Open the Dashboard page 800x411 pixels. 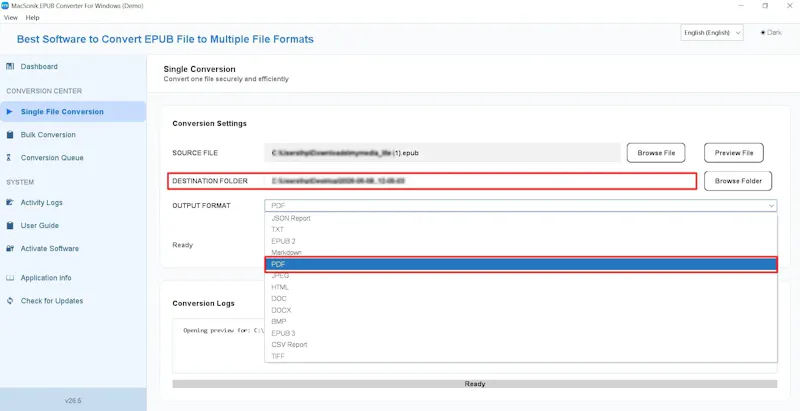pyautogui.click(x=39, y=66)
